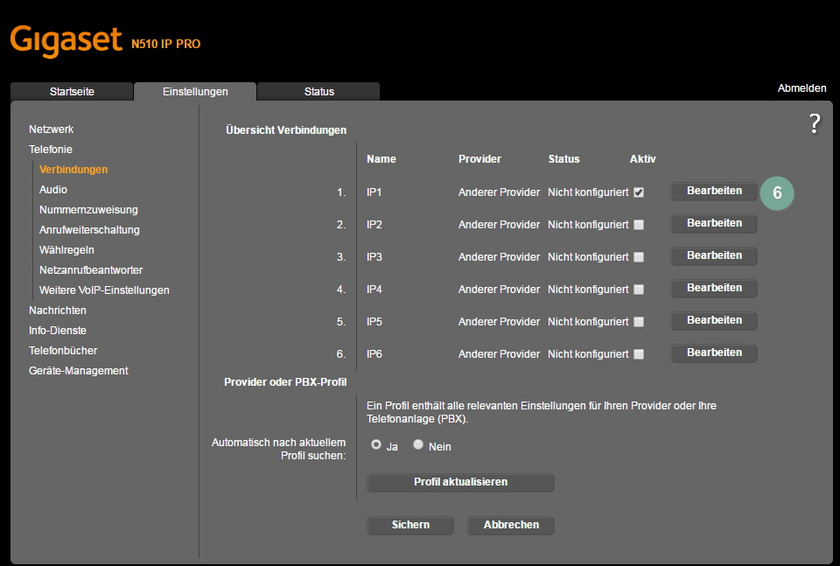
Task: Select the Nein radio button
Action: 419,445
